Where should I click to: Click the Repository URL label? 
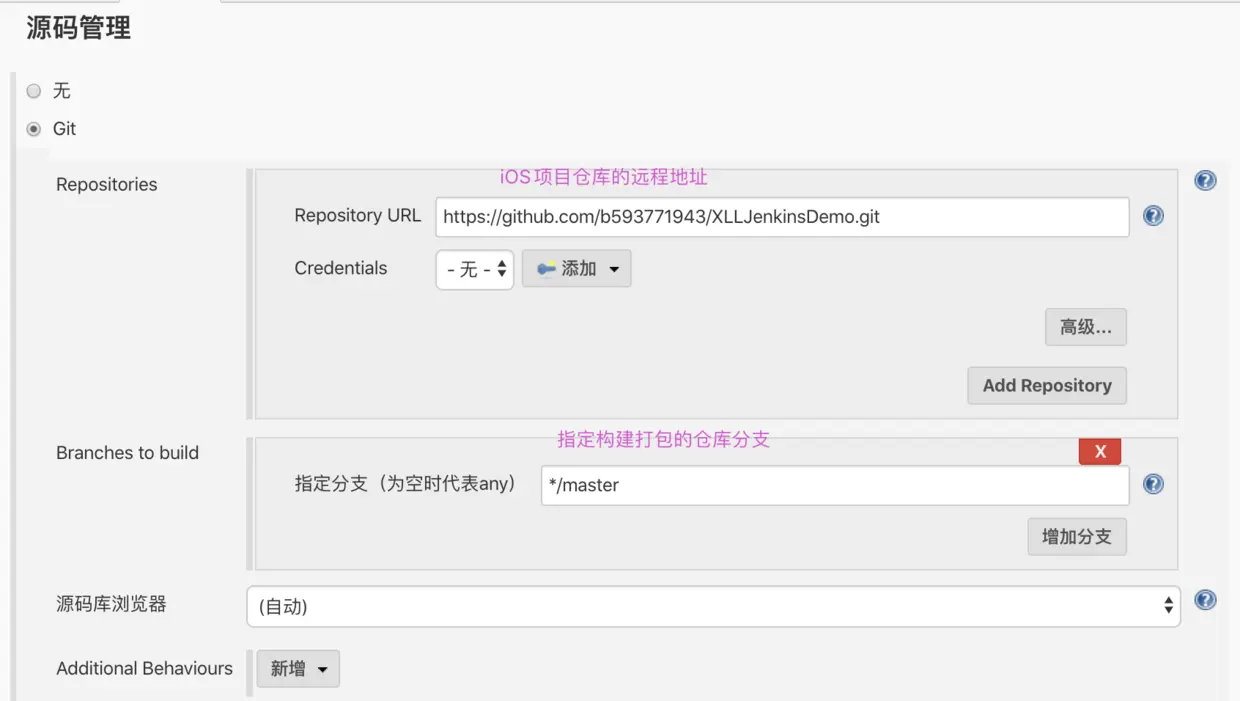pyautogui.click(x=358, y=216)
